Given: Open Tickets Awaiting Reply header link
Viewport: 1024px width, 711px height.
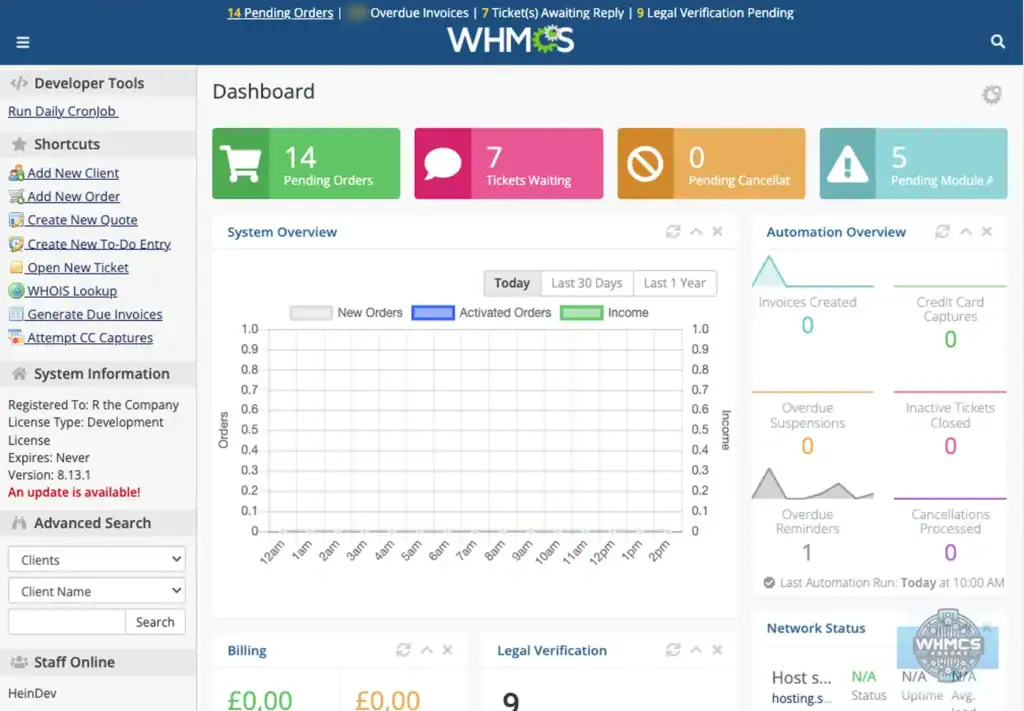Looking at the screenshot, I should point(552,13).
